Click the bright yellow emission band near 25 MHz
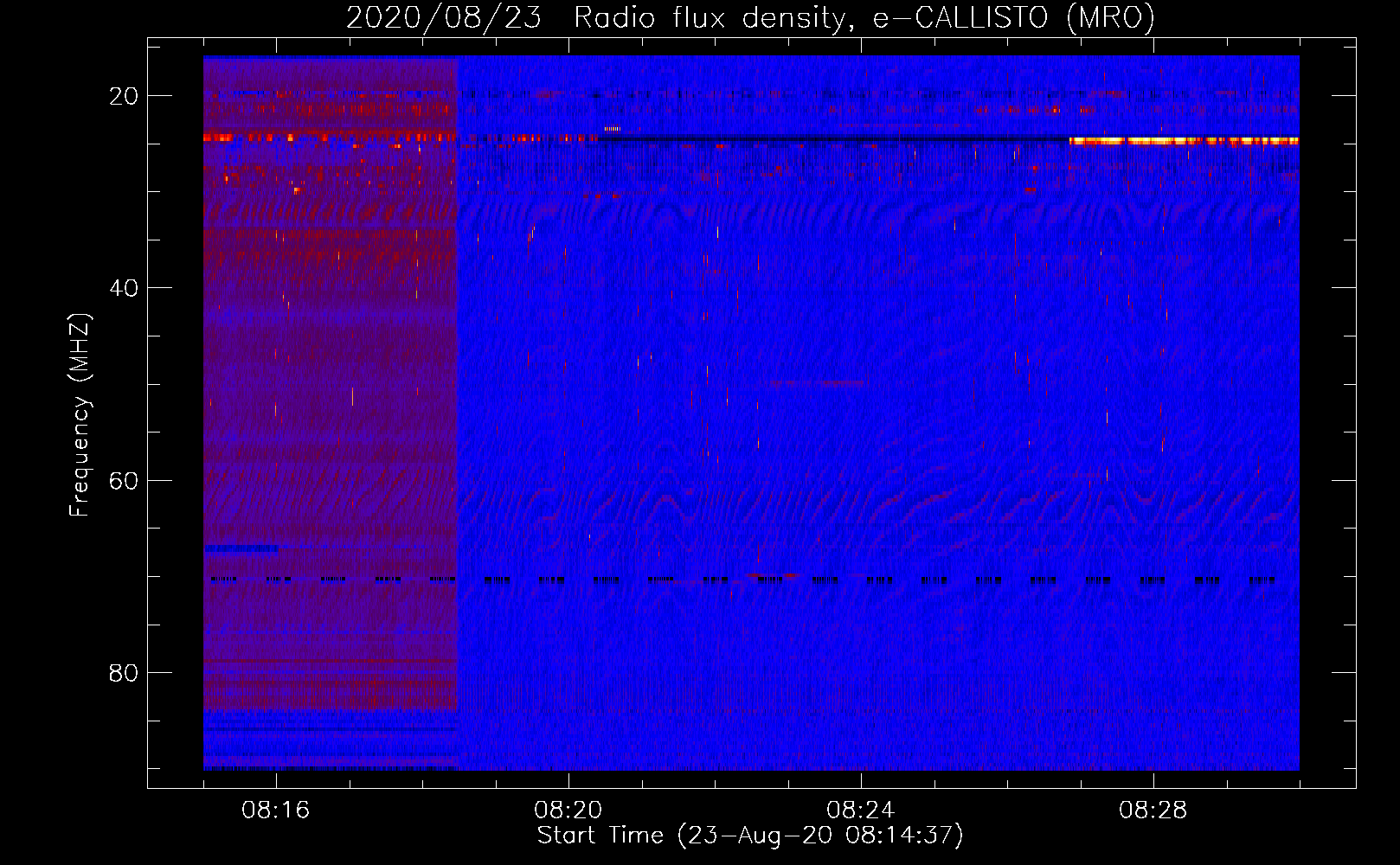Image resolution: width=1400 pixels, height=865 pixels. point(1184,140)
